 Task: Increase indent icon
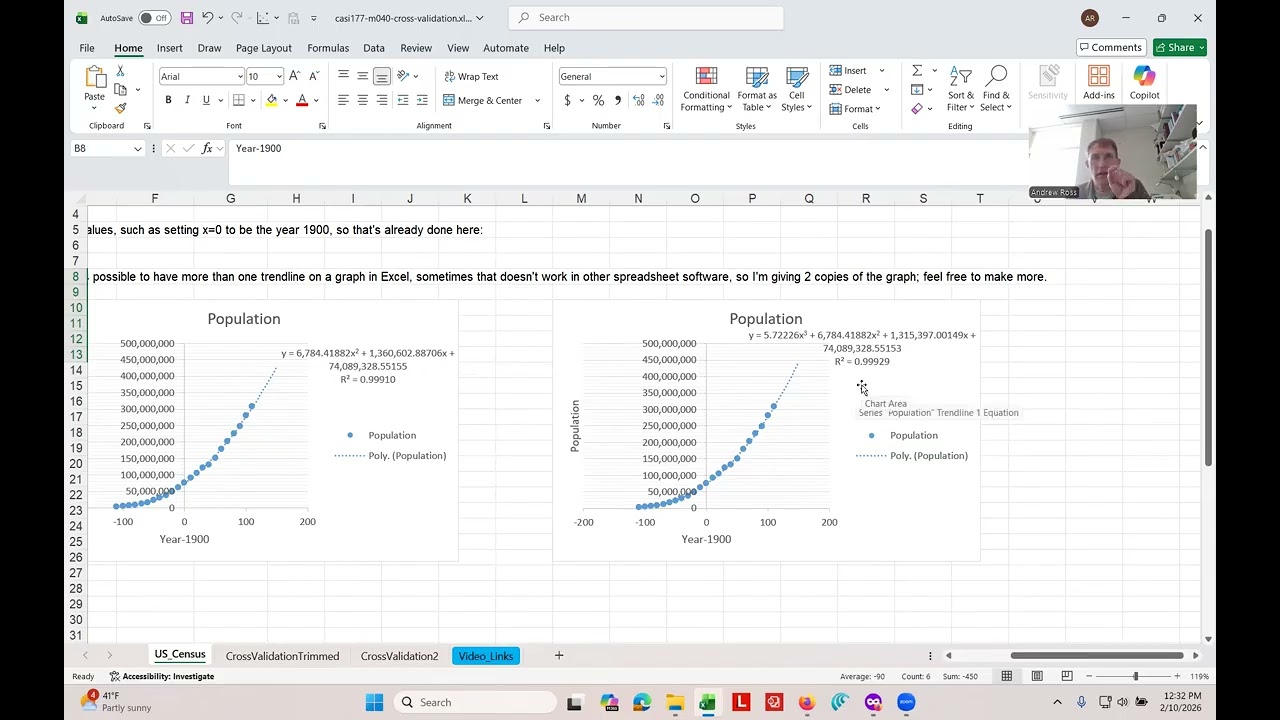(422, 100)
